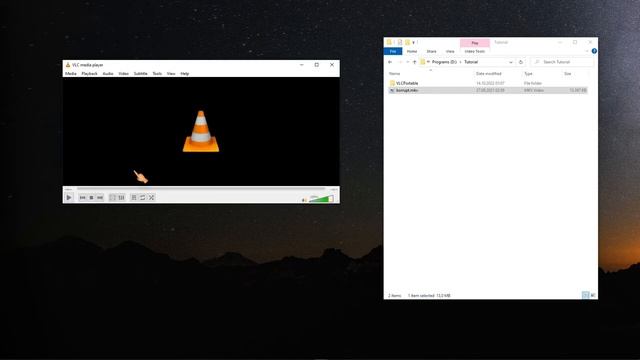Toggle loop mode in VLC

[x=142, y=198]
